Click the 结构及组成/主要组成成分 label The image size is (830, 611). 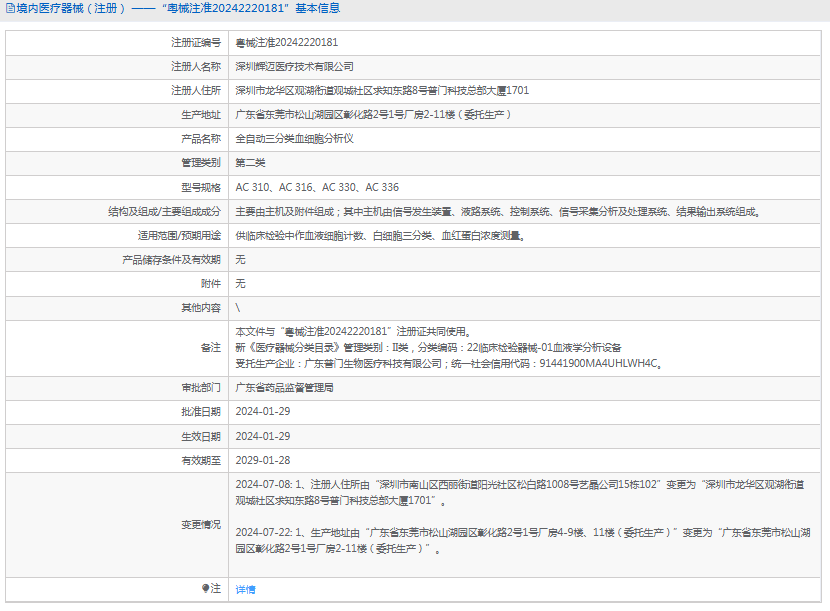[x=165, y=212]
